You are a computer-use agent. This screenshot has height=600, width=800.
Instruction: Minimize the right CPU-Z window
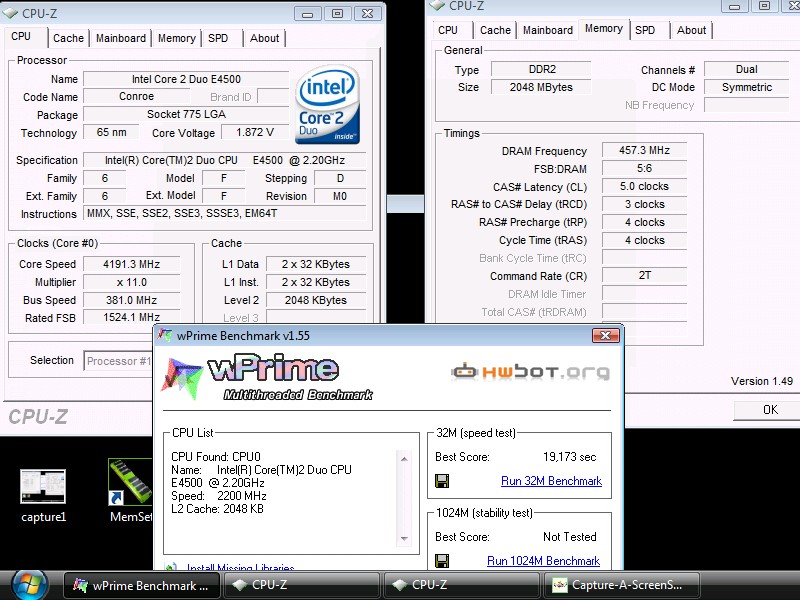click(x=735, y=6)
